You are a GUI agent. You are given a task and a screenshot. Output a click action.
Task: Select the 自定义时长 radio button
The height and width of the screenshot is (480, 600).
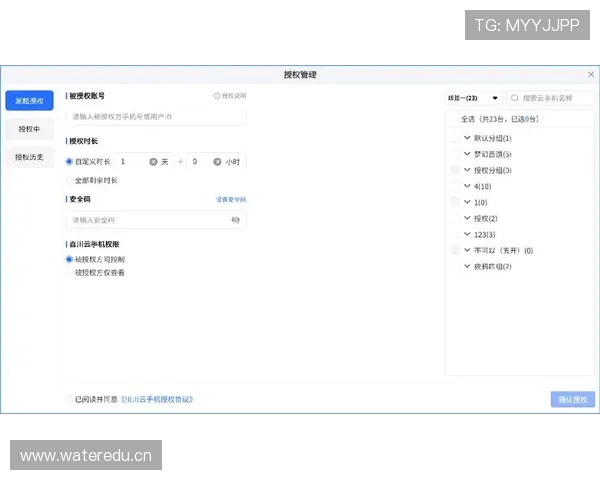click(69, 162)
